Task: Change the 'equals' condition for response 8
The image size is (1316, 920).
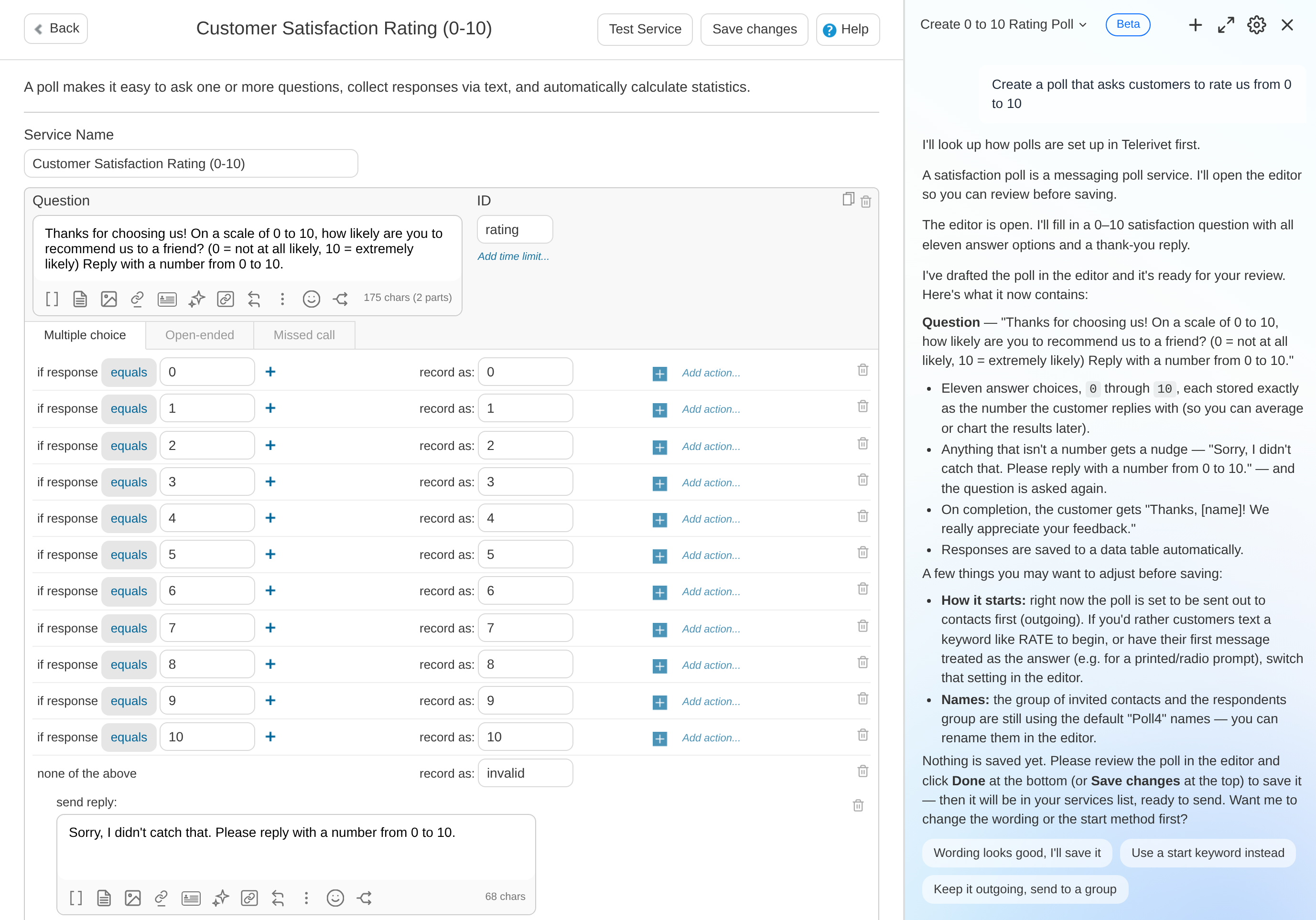Action: (129, 664)
